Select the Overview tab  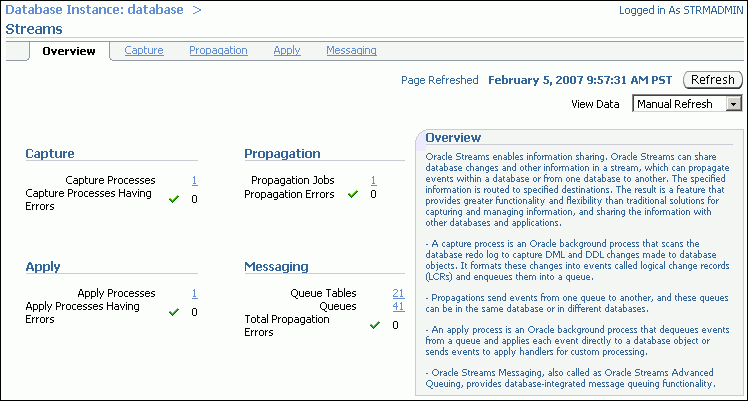click(69, 51)
